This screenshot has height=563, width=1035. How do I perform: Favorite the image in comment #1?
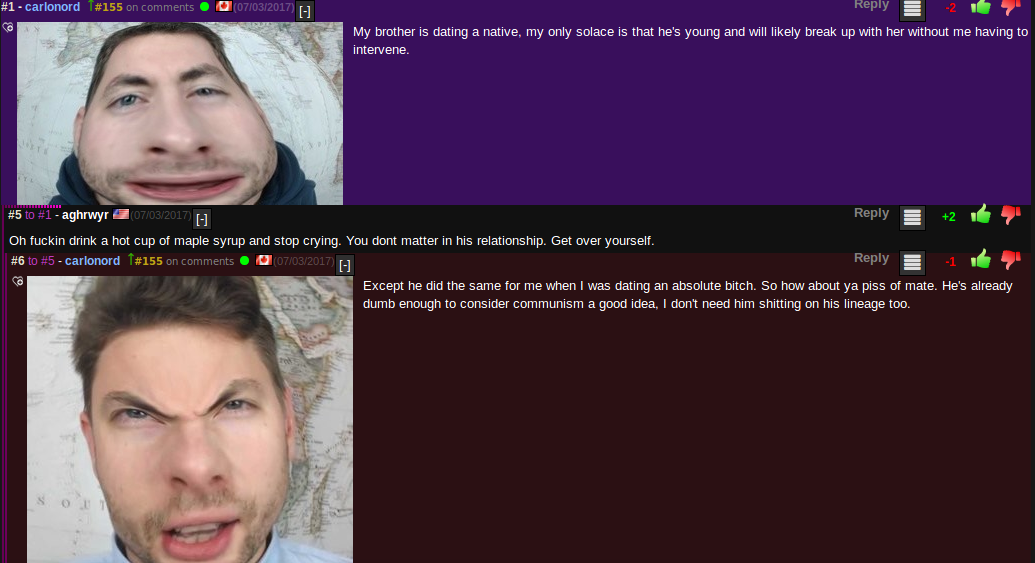coord(8,27)
